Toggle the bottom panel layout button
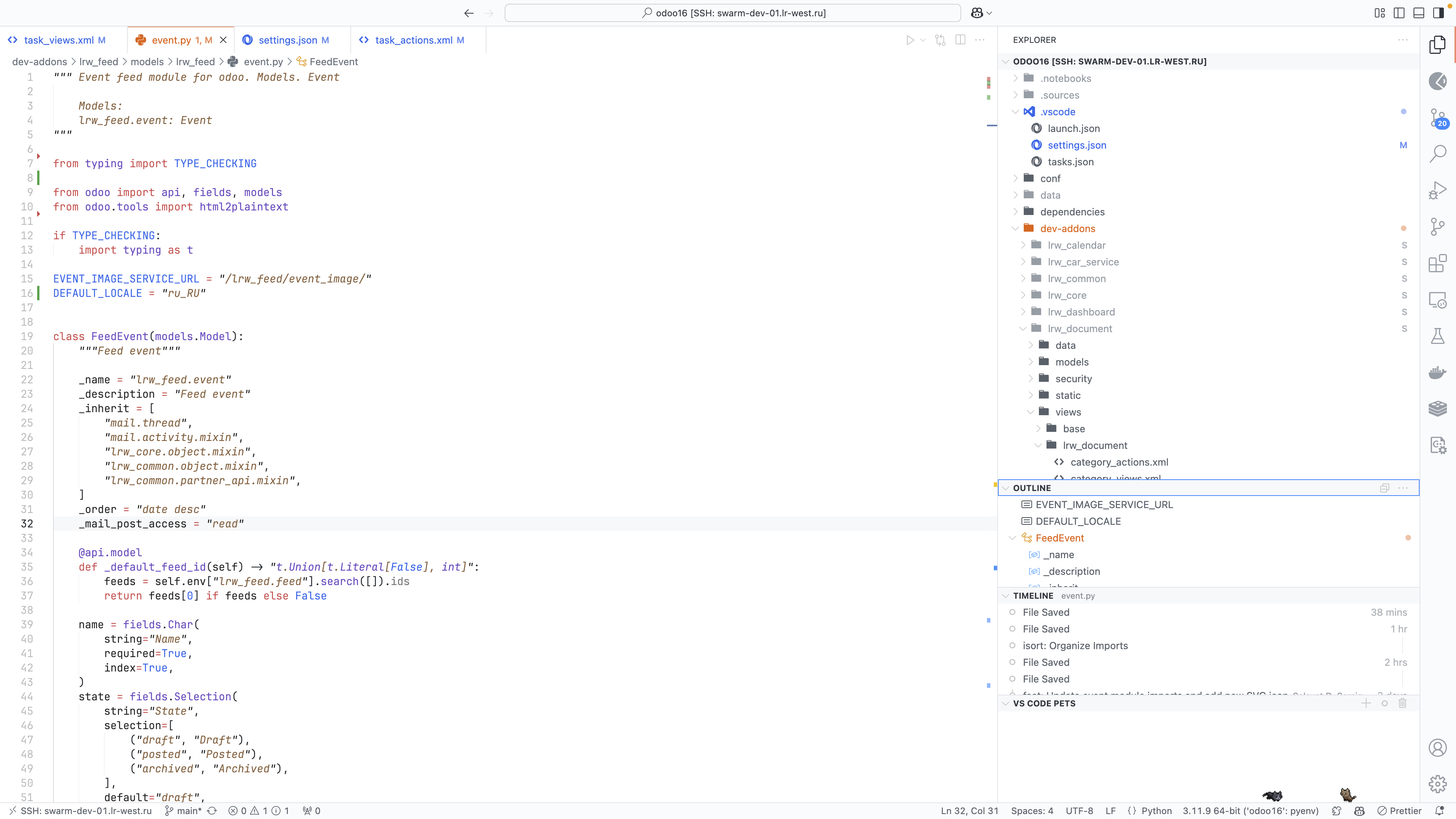 point(1418,13)
